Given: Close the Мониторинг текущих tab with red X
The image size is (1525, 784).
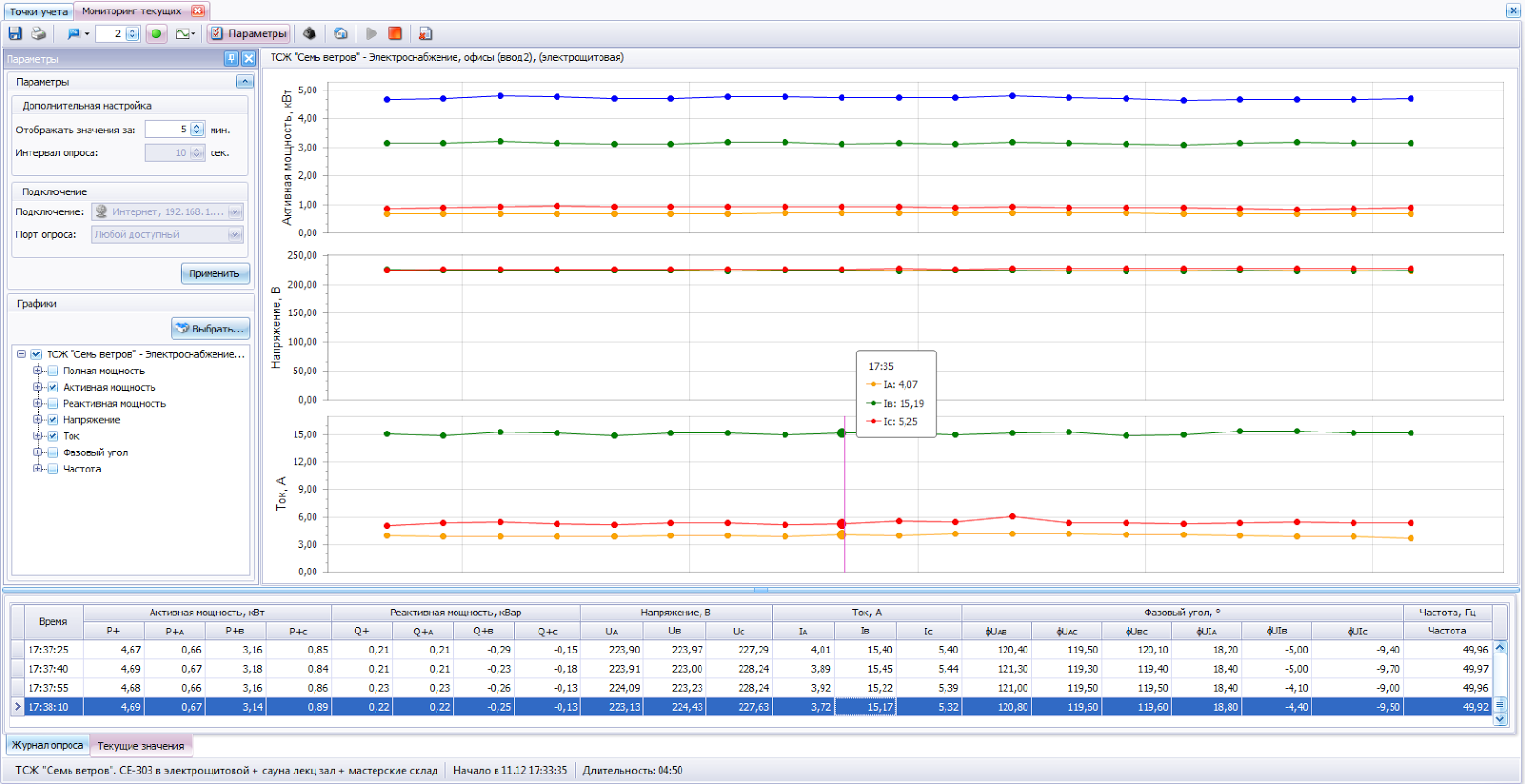Looking at the screenshot, I should click(x=197, y=10).
